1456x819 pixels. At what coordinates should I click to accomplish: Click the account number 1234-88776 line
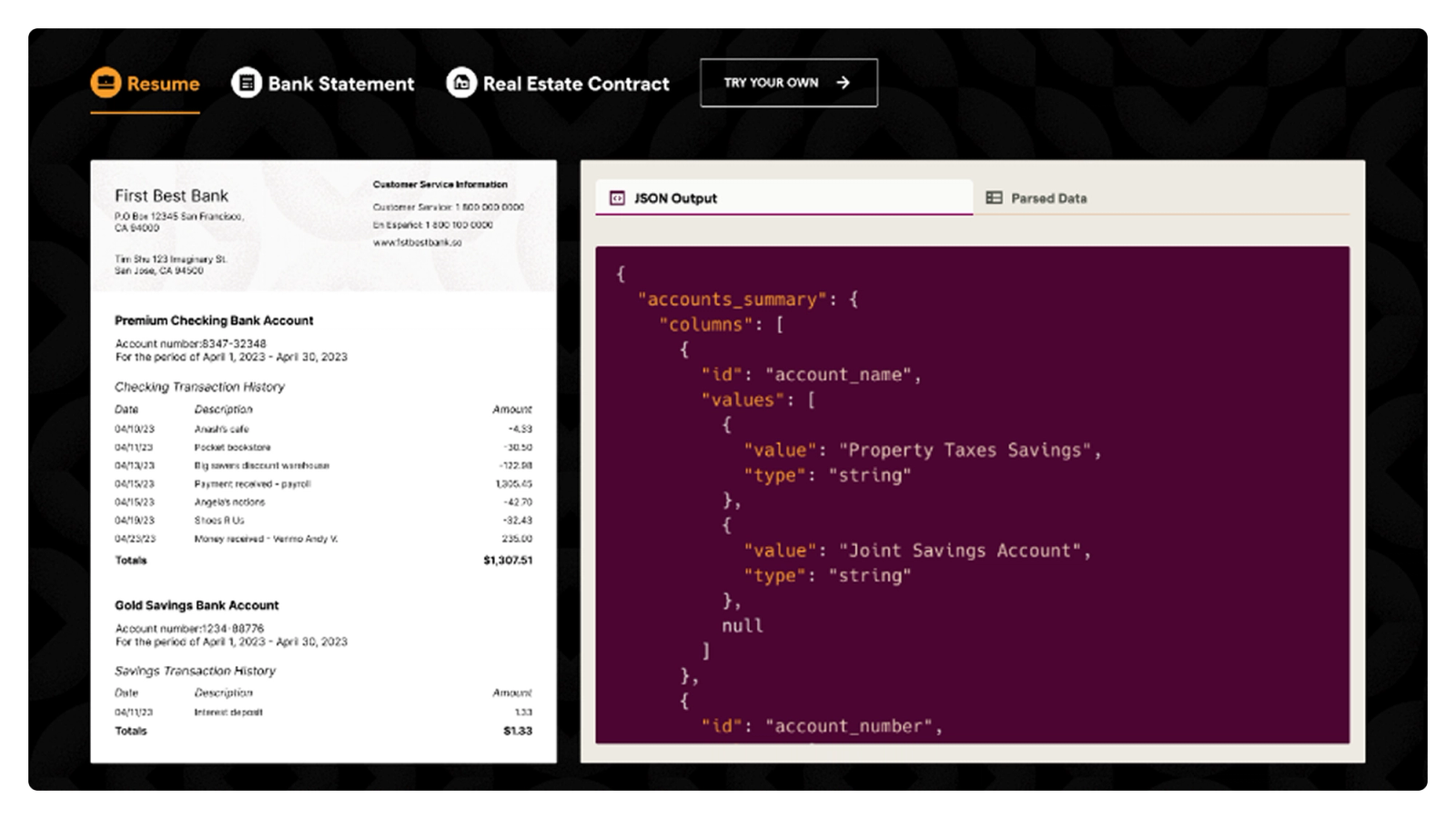(x=189, y=629)
